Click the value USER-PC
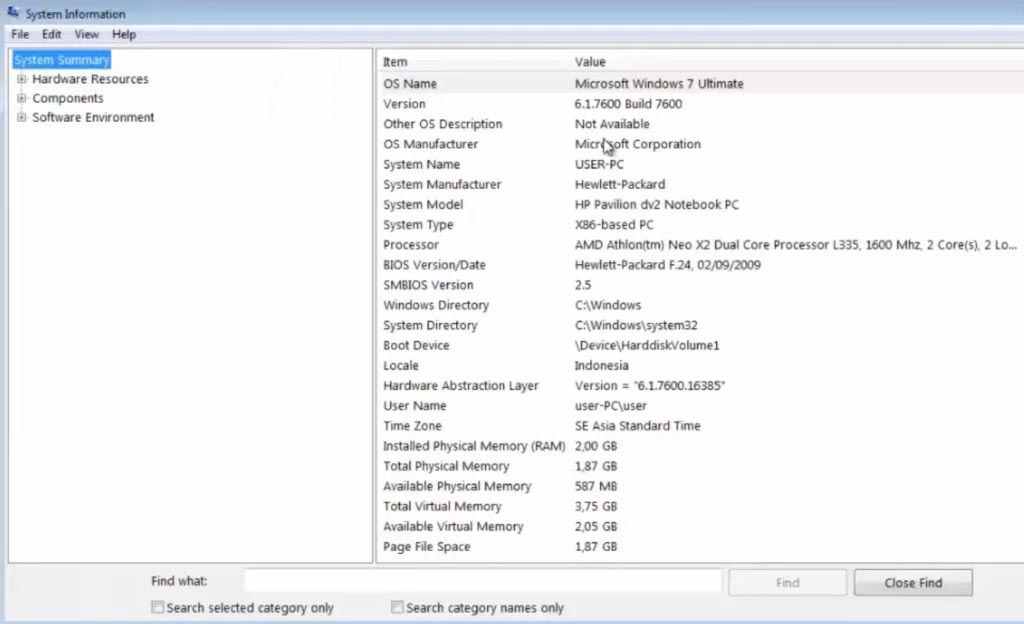 coord(599,164)
